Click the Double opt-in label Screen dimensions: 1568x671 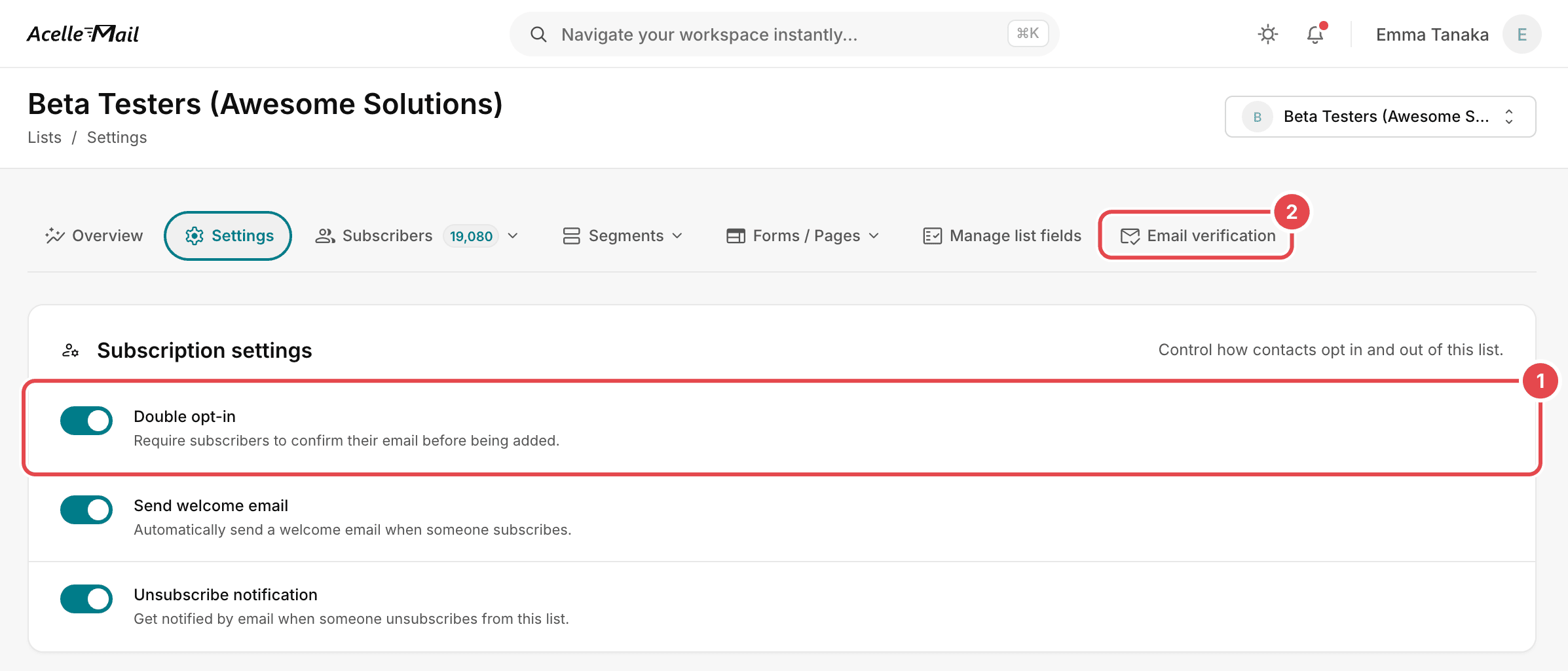[x=185, y=417]
